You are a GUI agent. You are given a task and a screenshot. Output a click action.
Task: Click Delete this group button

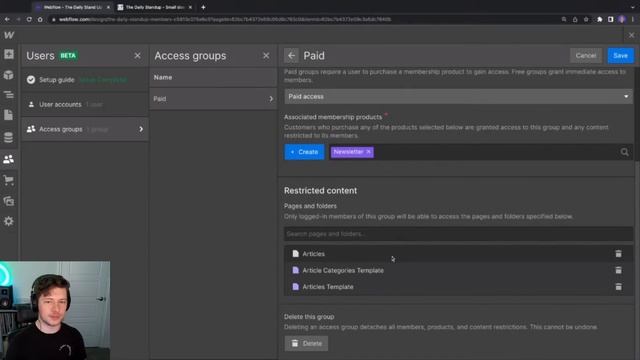(306, 344)
